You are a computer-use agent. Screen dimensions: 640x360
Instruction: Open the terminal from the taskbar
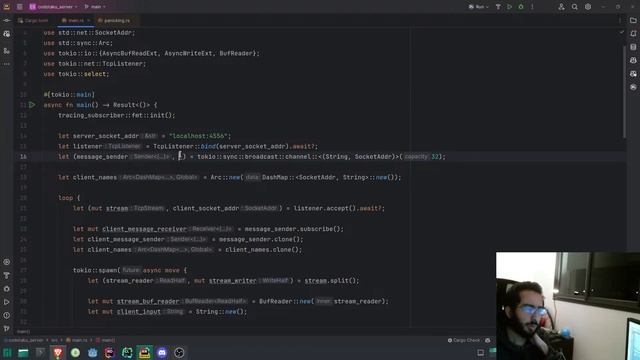[x=40, y=353]
